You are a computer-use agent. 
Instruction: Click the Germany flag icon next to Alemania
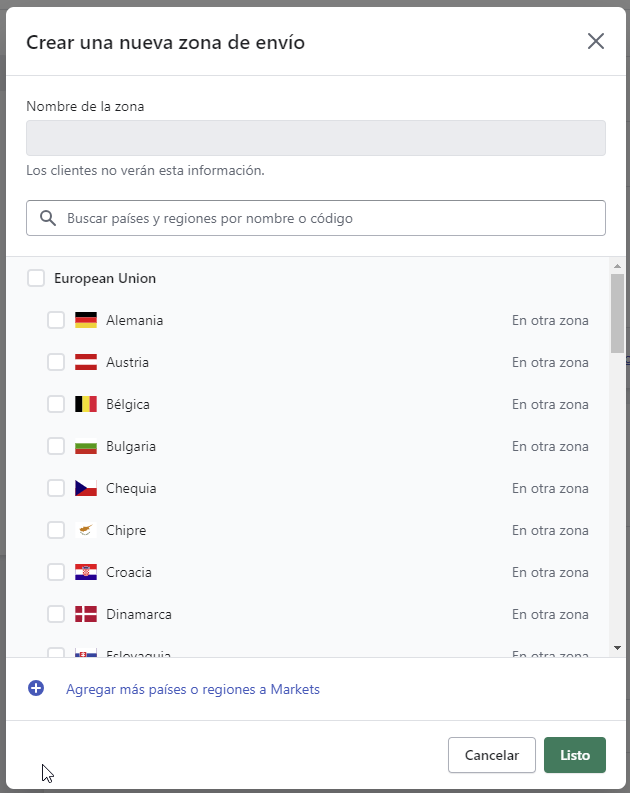(x=86, y=320)
